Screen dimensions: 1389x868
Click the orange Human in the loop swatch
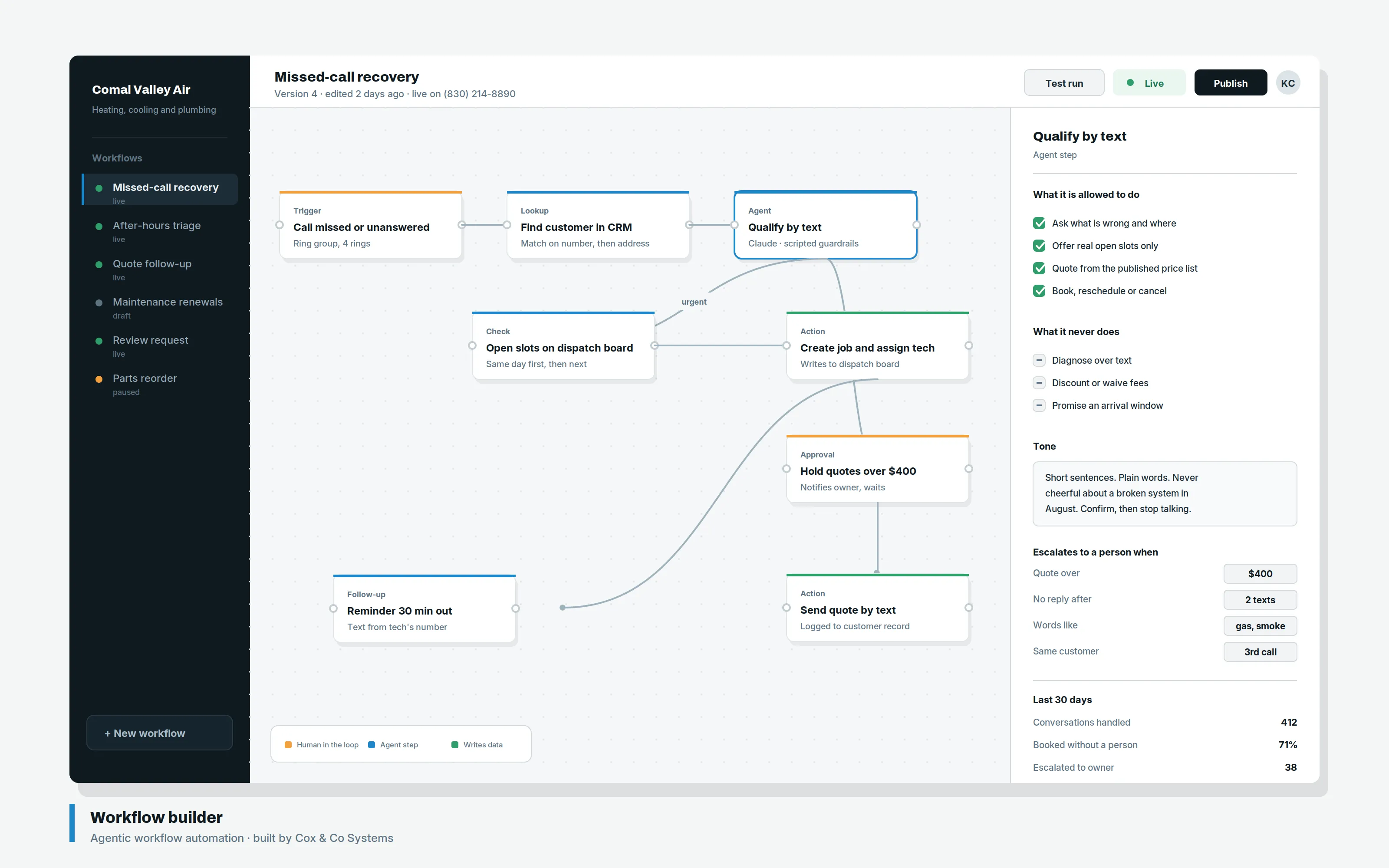coord(288,745)
